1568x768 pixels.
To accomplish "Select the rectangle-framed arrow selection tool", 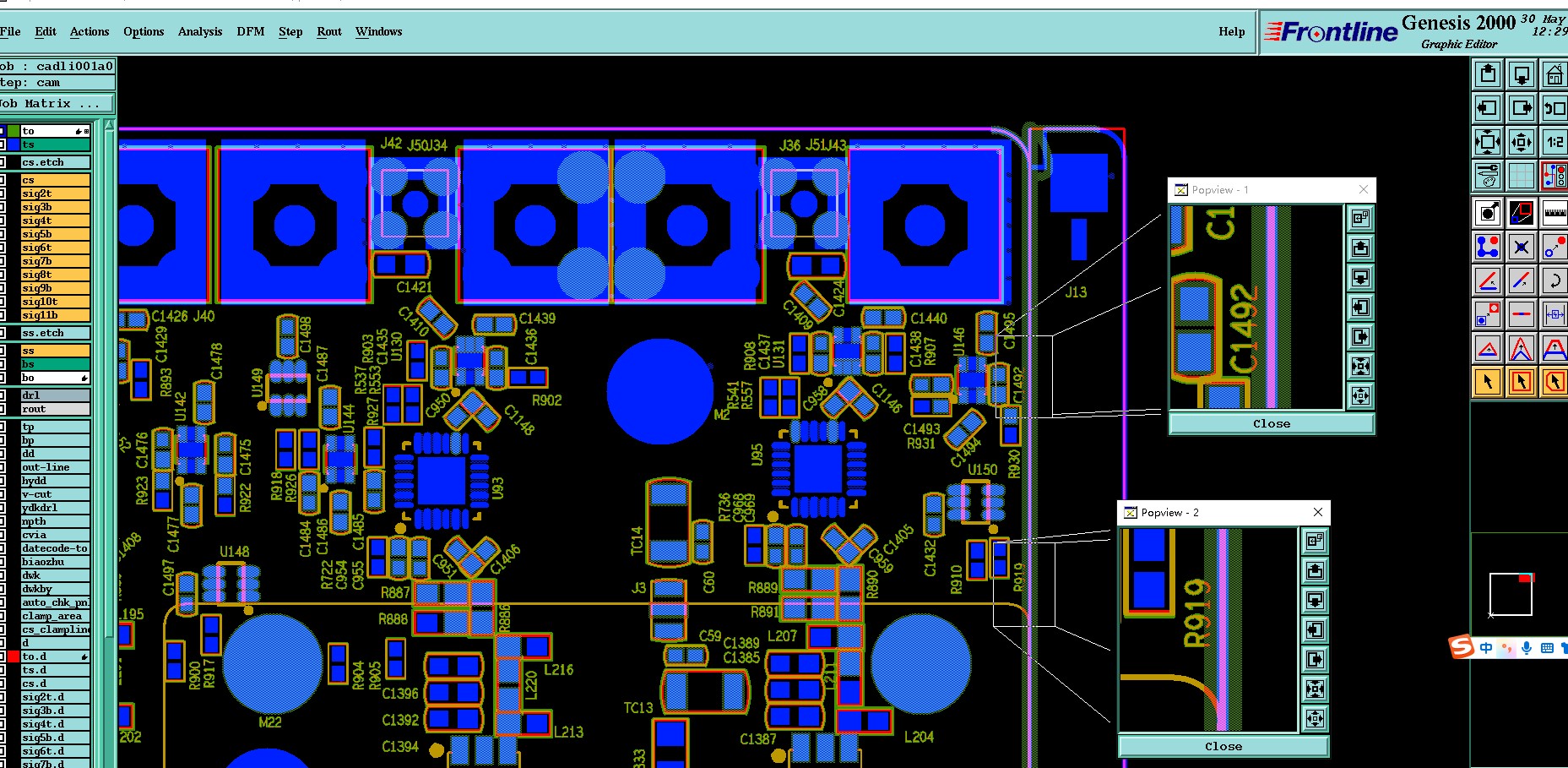I will pos(1522,382).
